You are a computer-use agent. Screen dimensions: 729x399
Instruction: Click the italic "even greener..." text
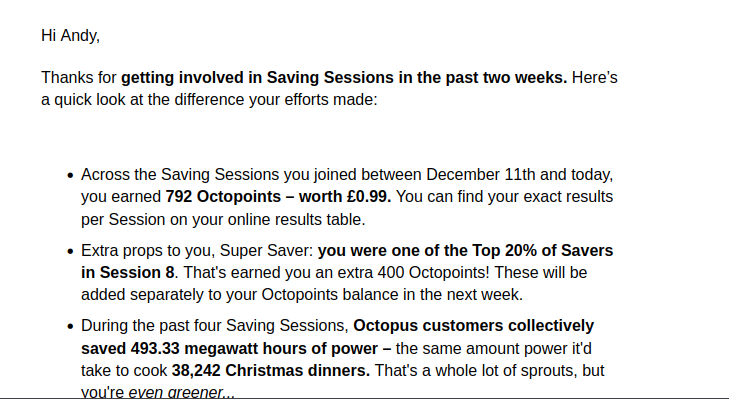click(x=181, y=392)
